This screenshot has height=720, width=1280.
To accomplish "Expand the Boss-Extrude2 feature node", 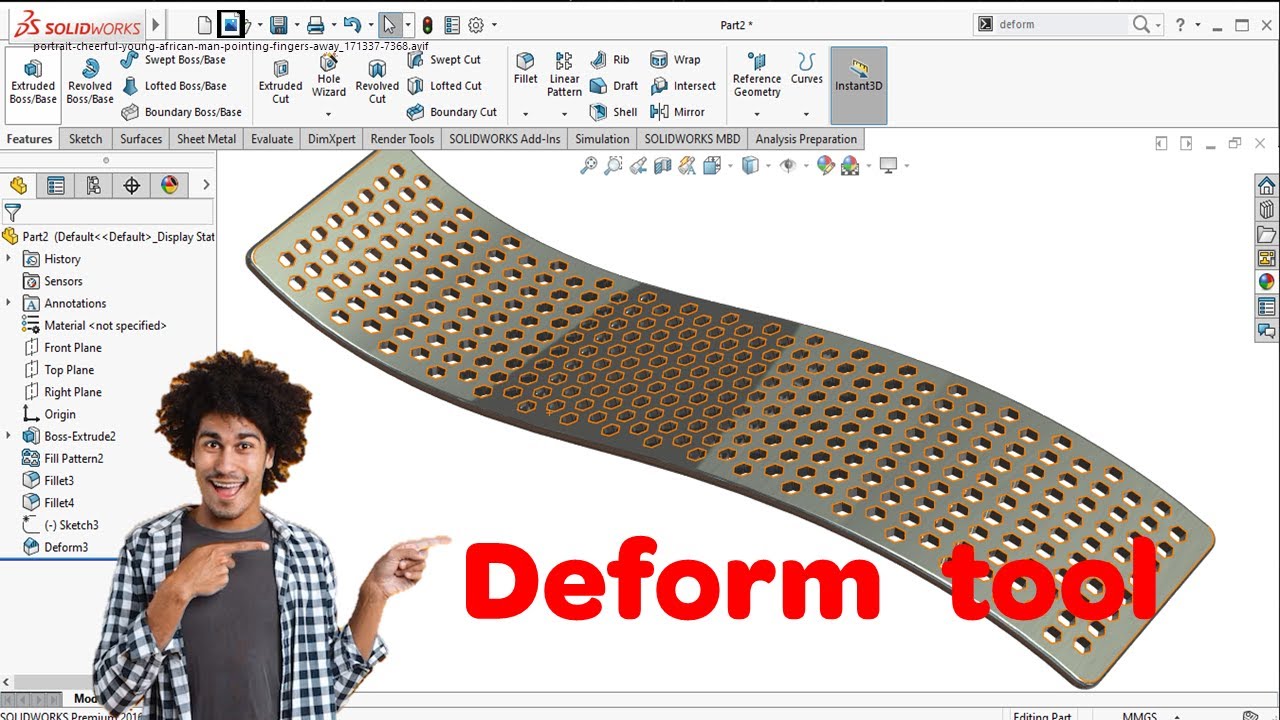I will click(x=9, y=436).
